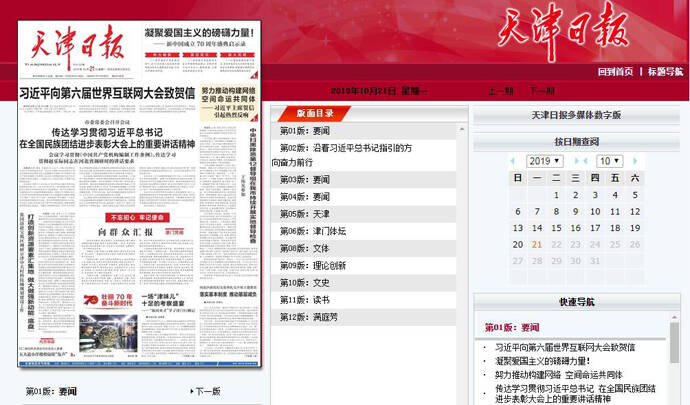Pick October 6 on the calendar
690x405 pixels.
518,212
